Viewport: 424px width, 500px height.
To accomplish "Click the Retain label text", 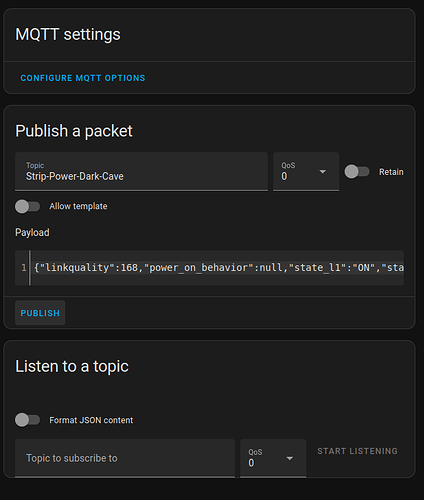I will (391, 172).
